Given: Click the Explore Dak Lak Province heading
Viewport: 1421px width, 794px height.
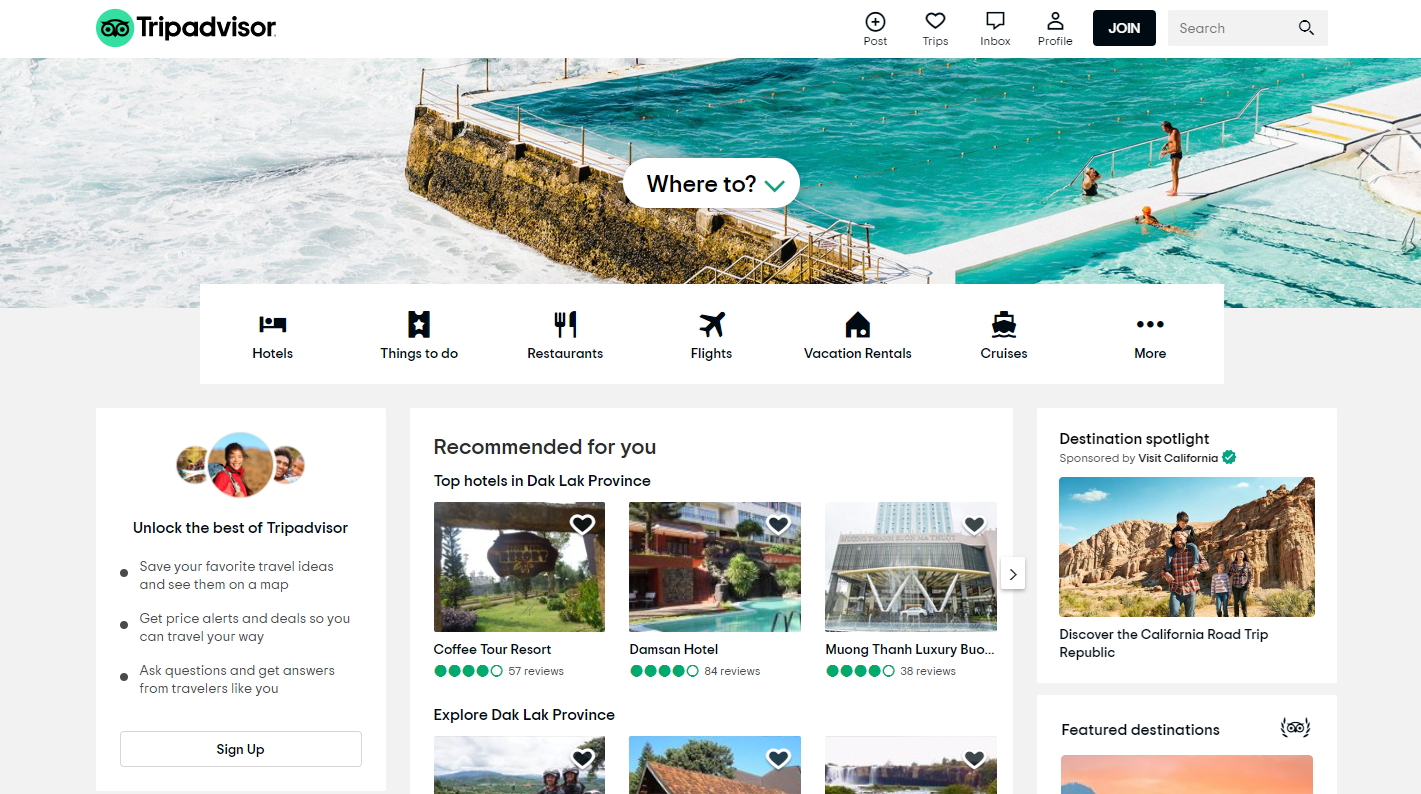Looking at the screenshot, I should click(524, 715).
